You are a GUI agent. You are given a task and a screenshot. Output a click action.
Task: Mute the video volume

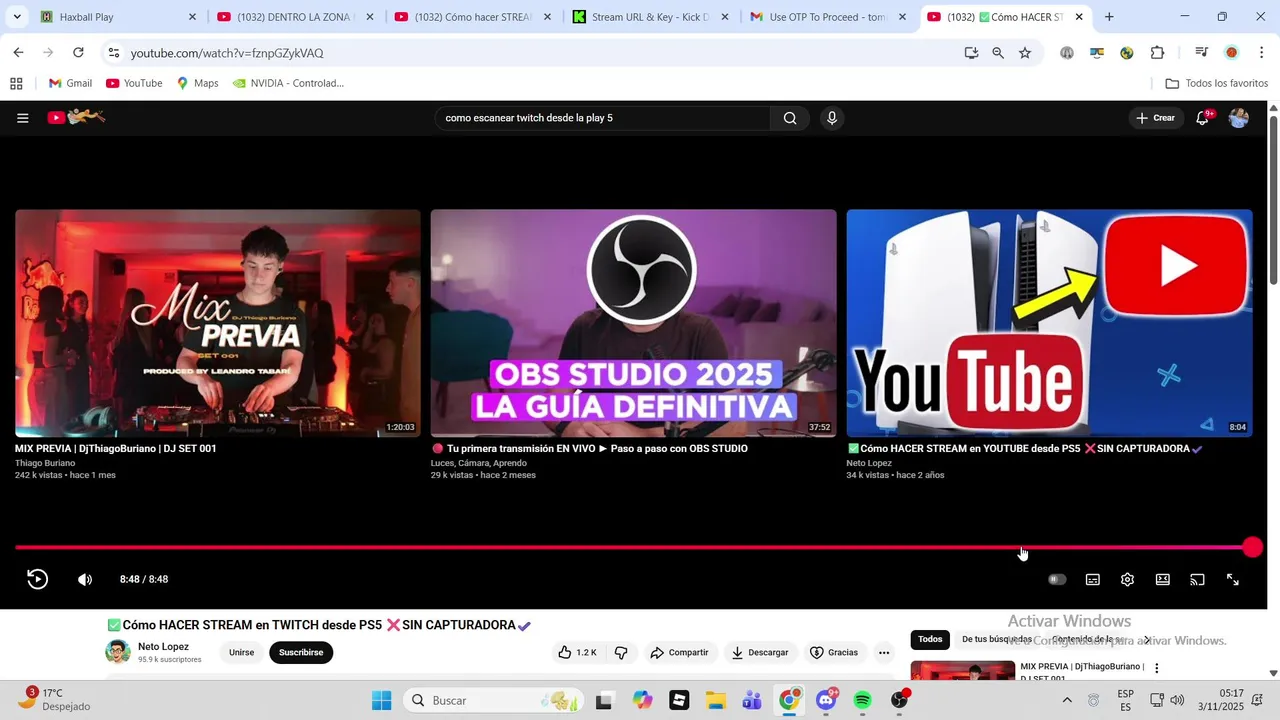pyautogui.click(x=85, y=579)
